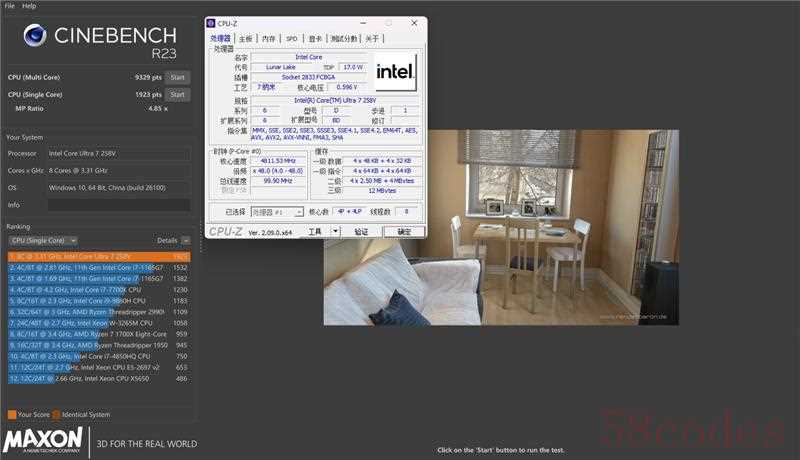Screen dimensions: 800x460
Task: Open the 显卡 tab in CPU-Z
Action: coord(316,38)
